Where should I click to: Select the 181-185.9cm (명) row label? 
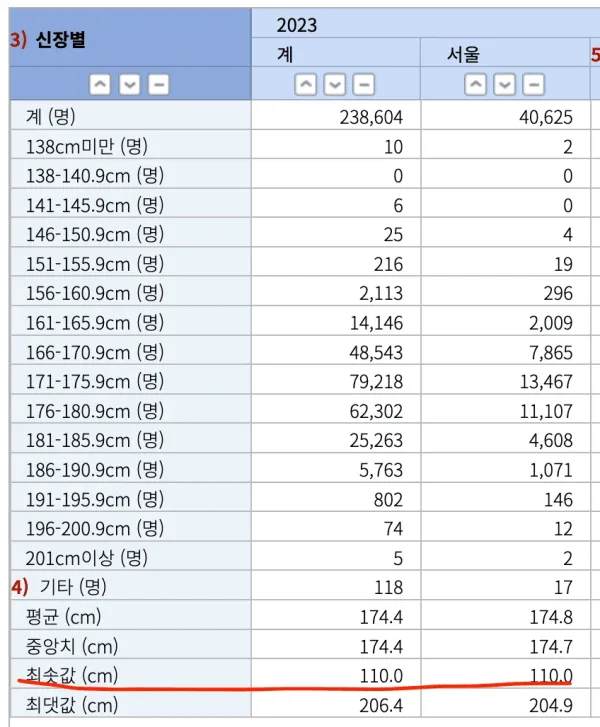pyautogui.click(x=95, y=440)
